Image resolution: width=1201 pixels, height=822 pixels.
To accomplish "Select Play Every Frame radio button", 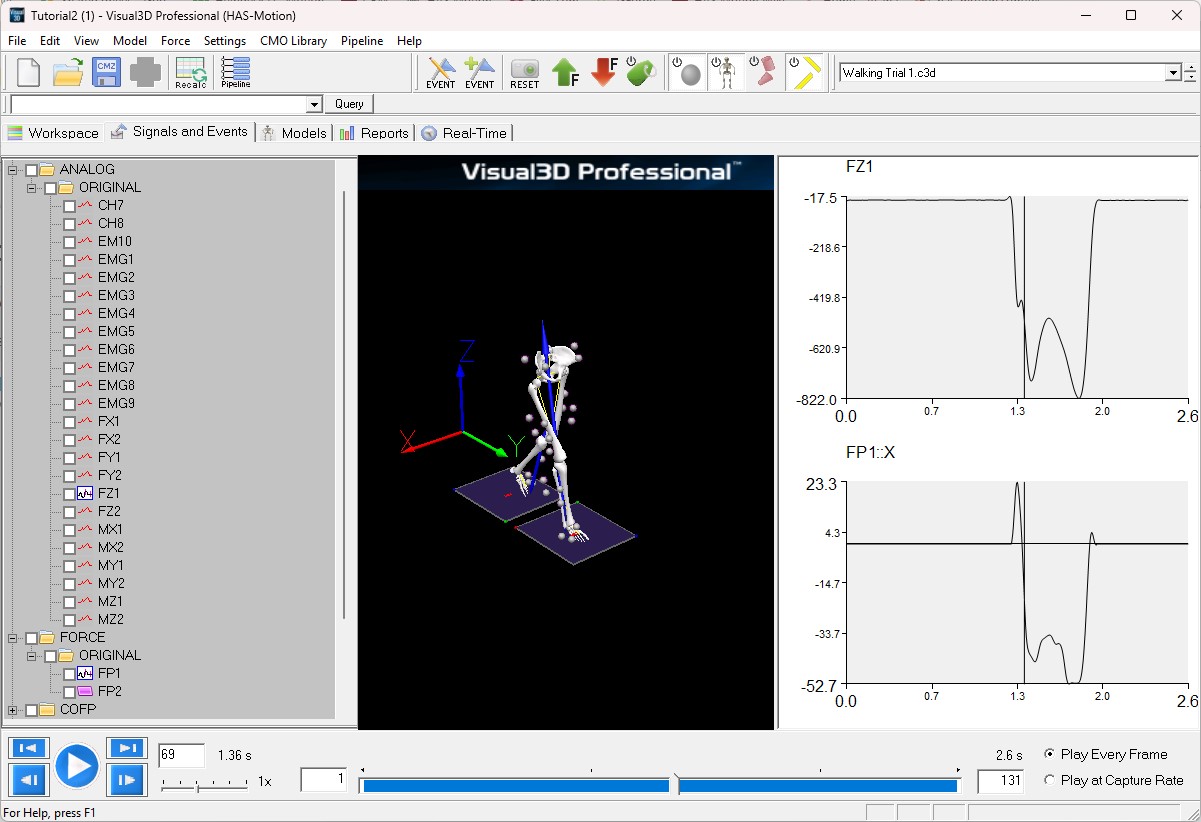I will (x=1048, y=754).
